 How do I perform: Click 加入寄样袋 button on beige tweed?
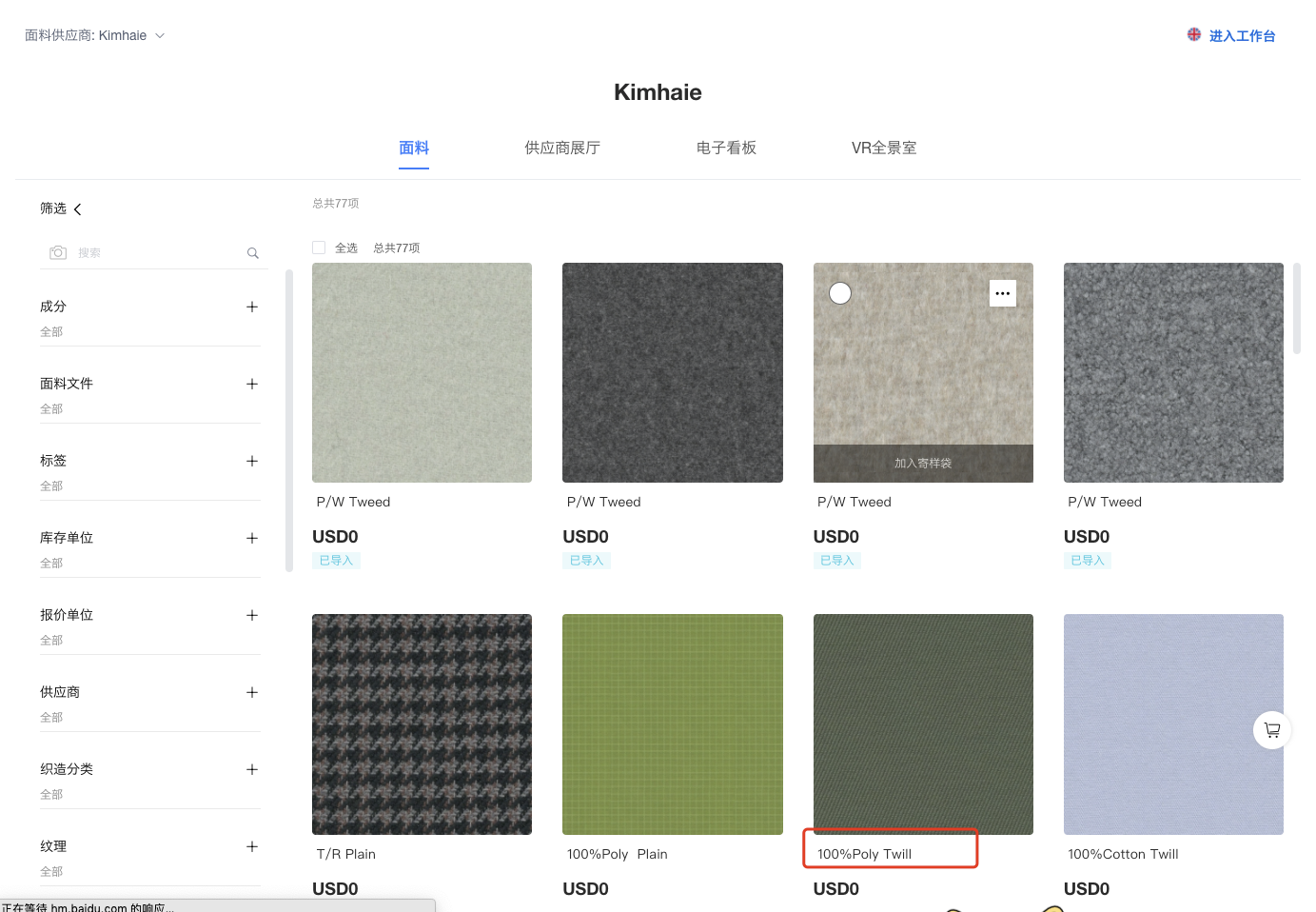[922, 464]
